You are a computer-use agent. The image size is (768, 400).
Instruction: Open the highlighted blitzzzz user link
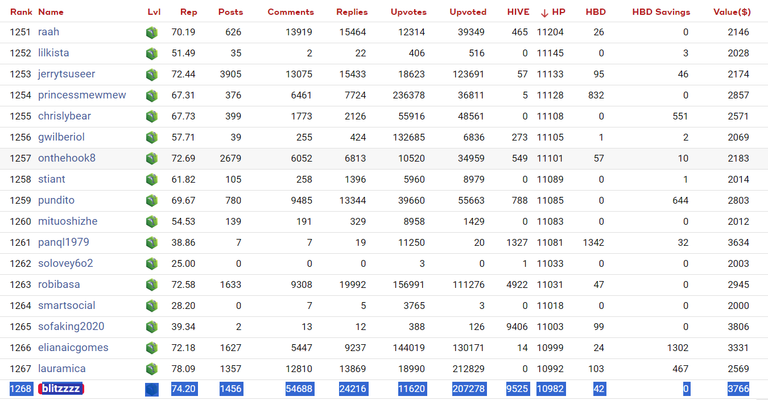click(61, 389)
